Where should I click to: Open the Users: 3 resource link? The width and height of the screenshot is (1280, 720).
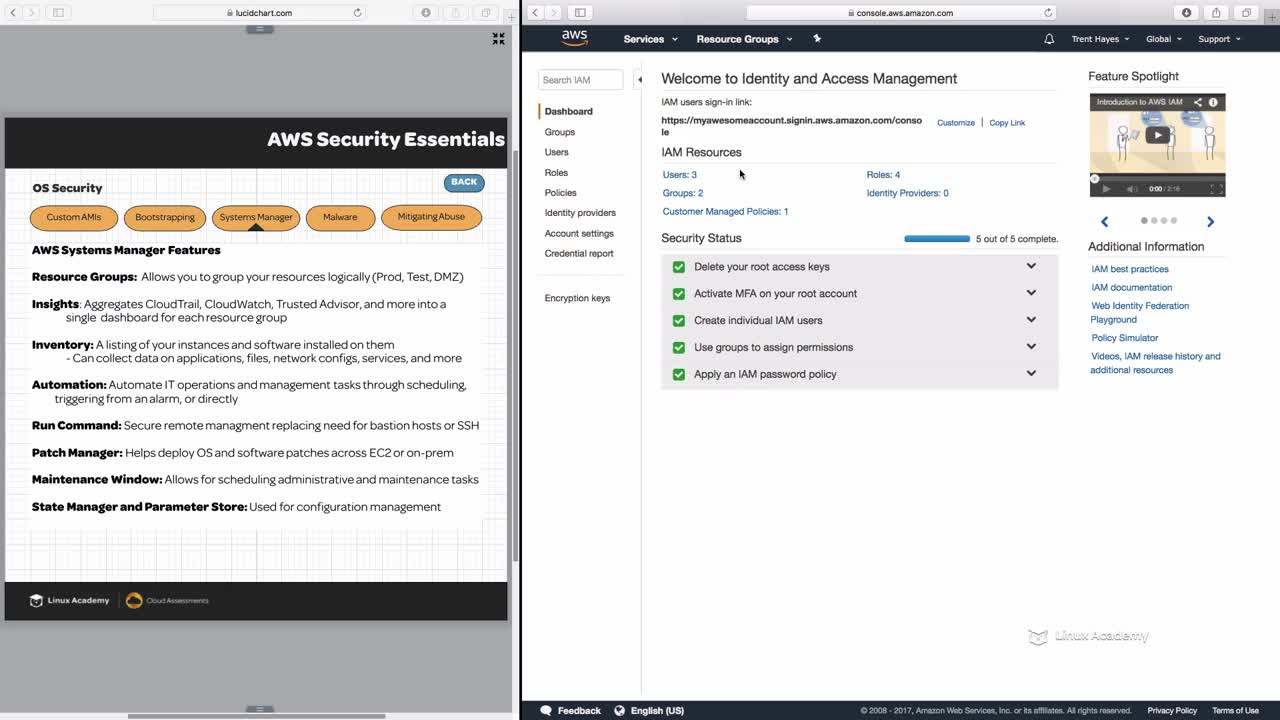[680, 175]
